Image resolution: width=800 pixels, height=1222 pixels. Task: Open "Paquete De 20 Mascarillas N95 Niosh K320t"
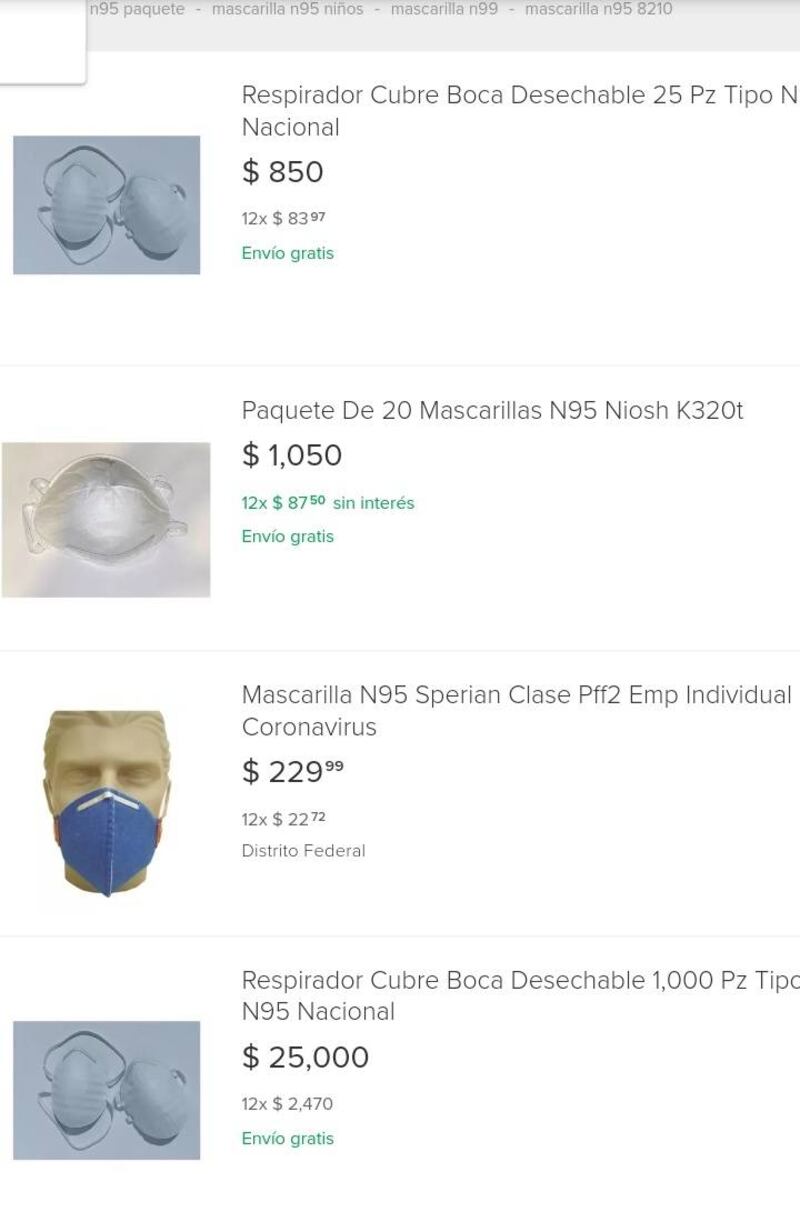492,411
